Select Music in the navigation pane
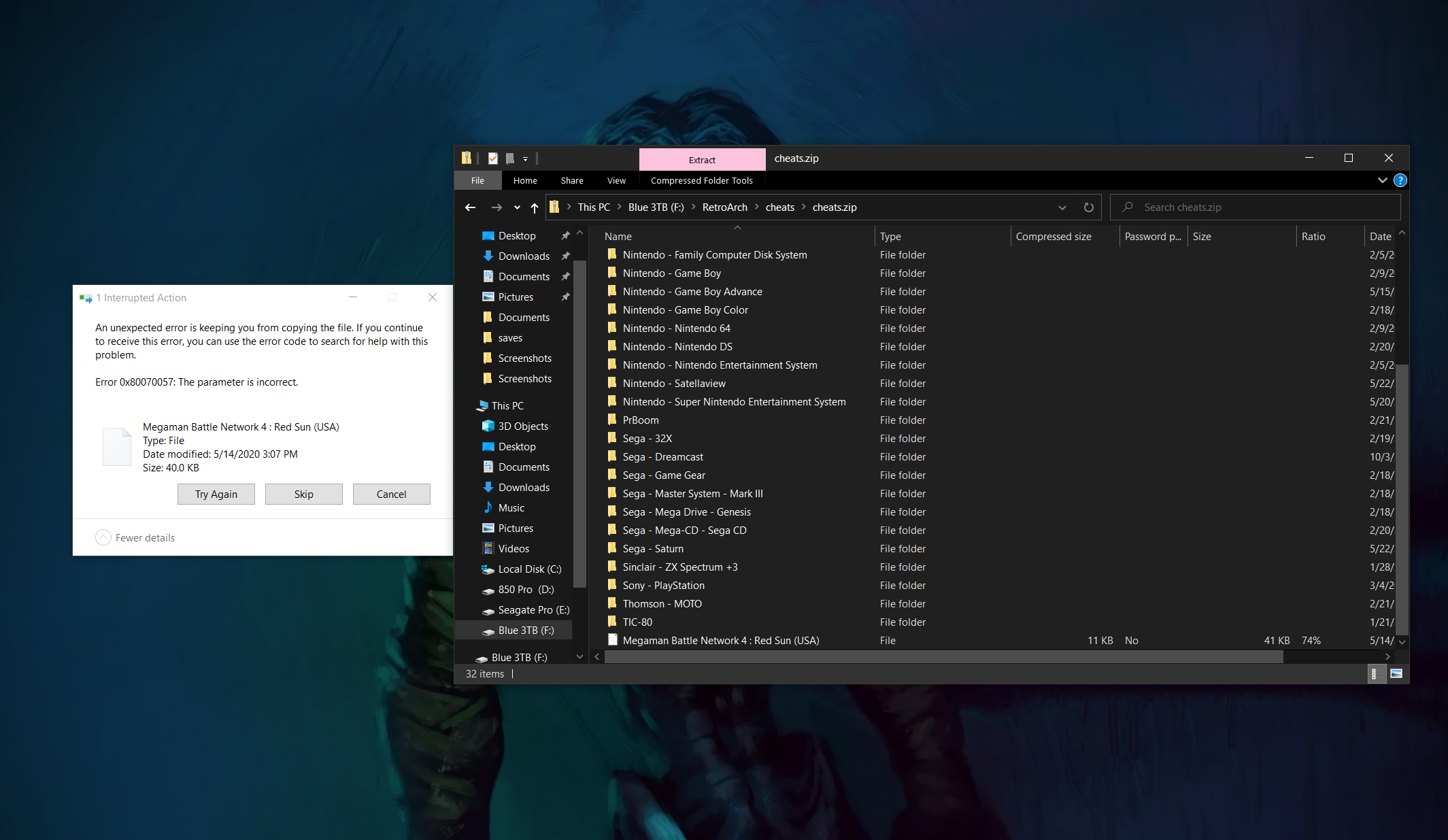The image size is (1448, 840). [x=511, y=508]
